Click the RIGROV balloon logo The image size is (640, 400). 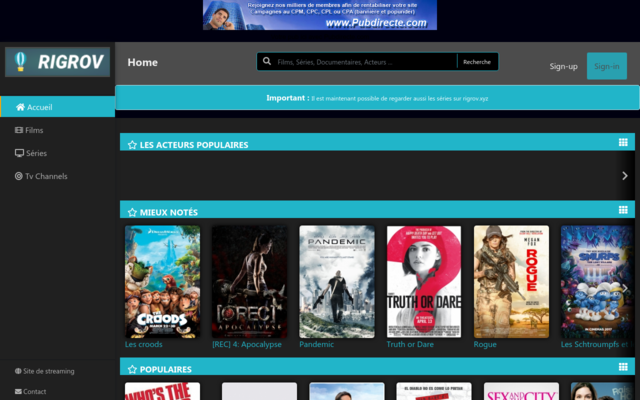(x=57, y=62)
